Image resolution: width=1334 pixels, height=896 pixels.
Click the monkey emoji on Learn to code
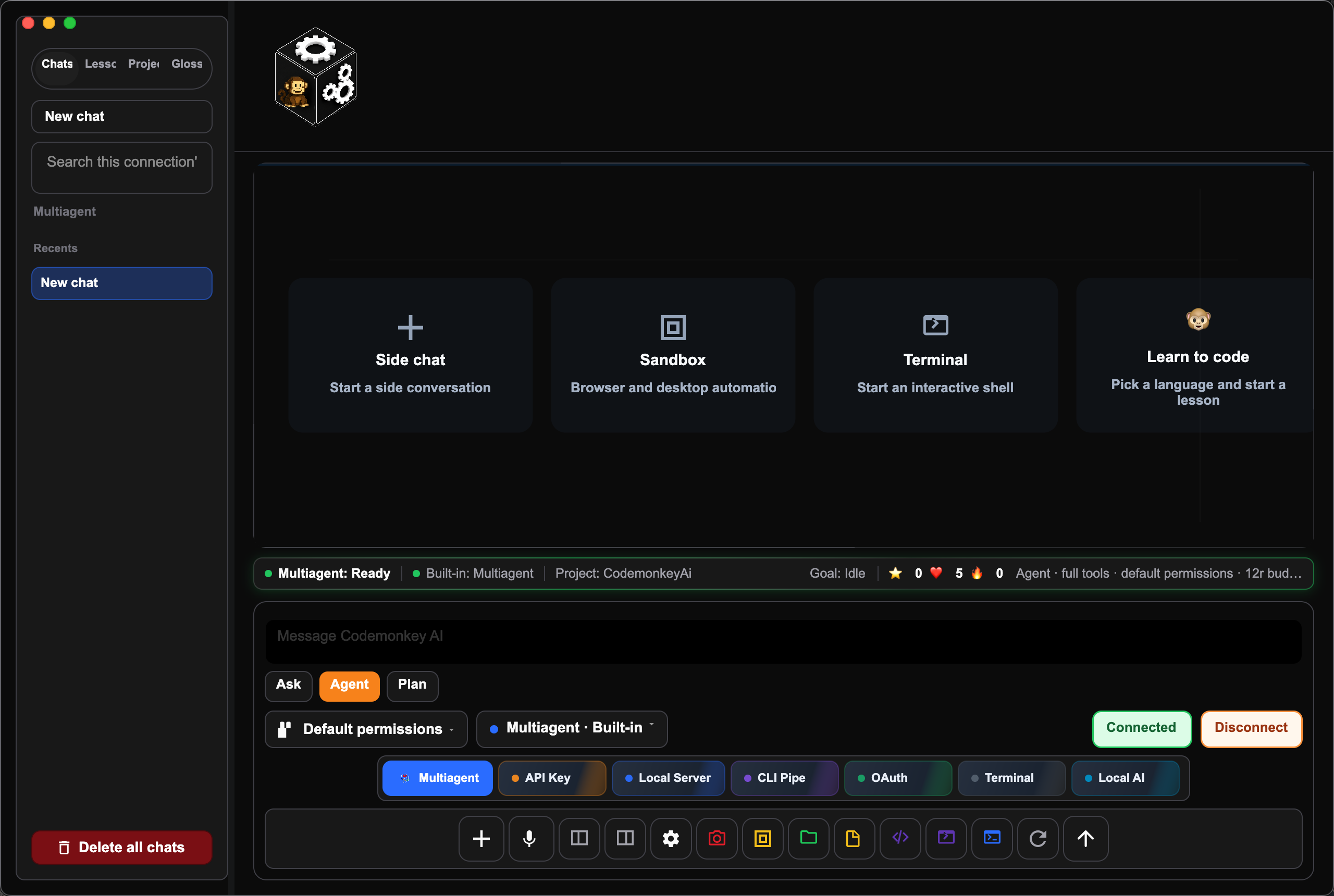click(x=1198, y=319)
